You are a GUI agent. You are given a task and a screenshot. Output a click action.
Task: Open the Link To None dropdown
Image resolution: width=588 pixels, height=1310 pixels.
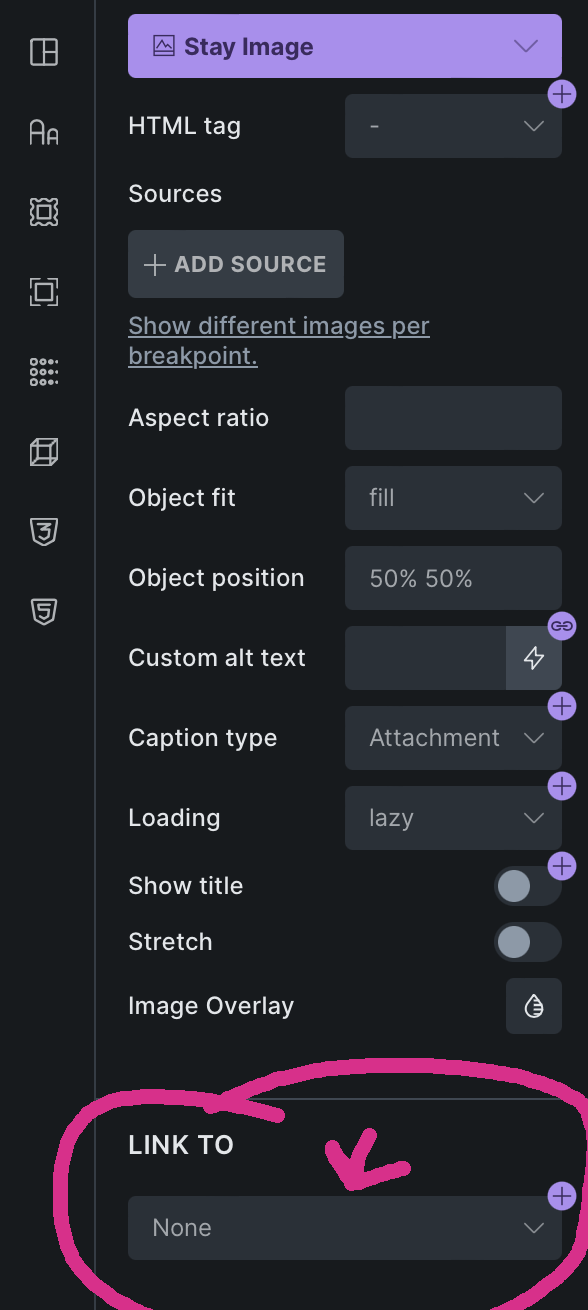point(345,1228)
